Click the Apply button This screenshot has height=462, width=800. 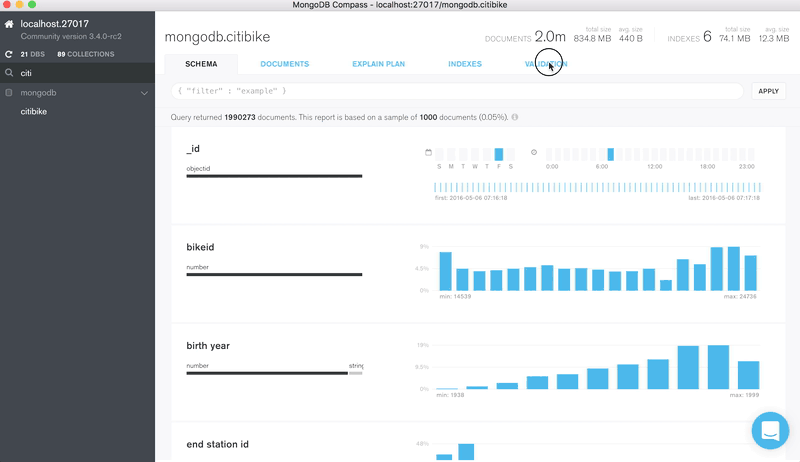[x=768, y=91]
